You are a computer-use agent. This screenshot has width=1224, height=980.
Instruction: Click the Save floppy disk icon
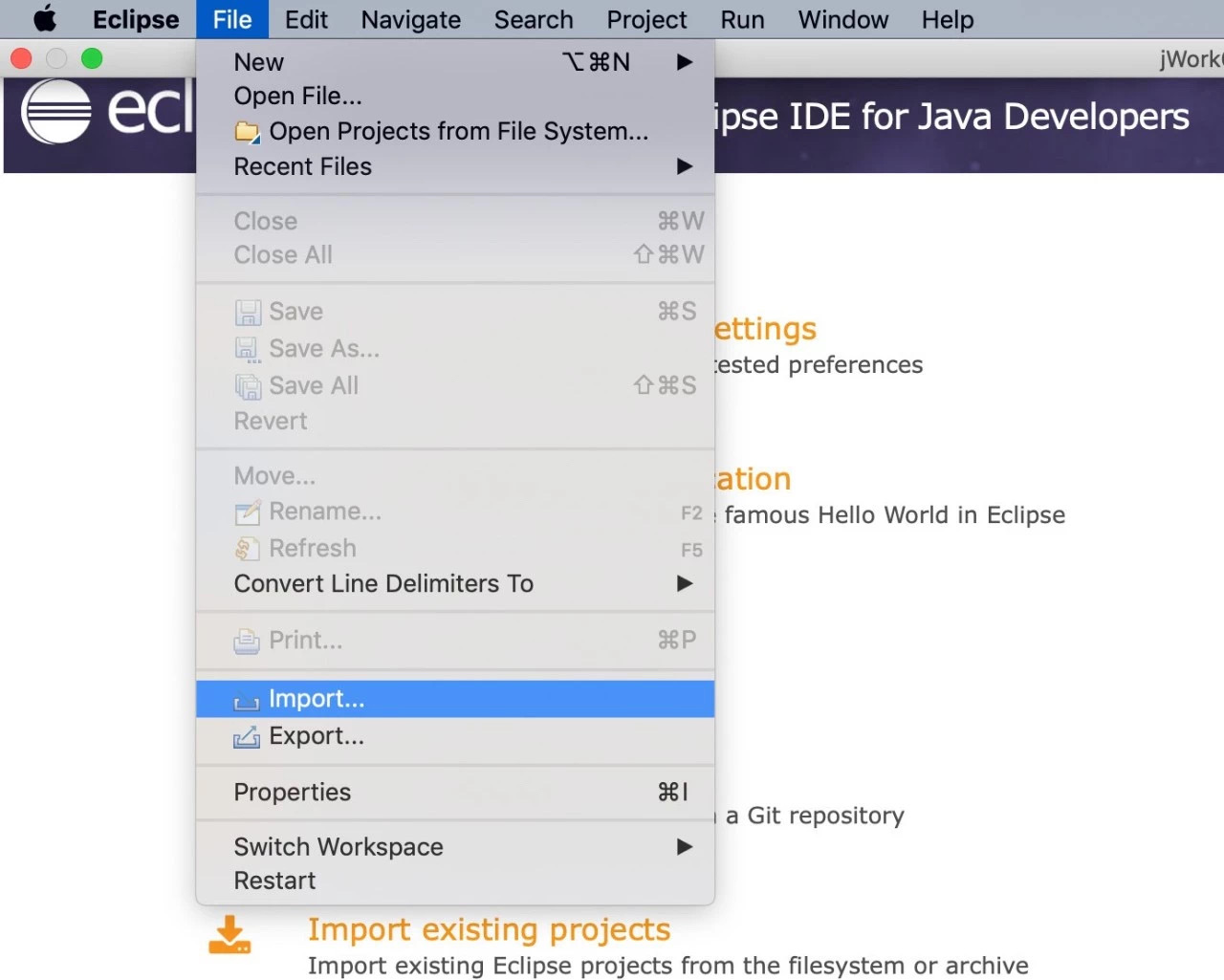248,313
